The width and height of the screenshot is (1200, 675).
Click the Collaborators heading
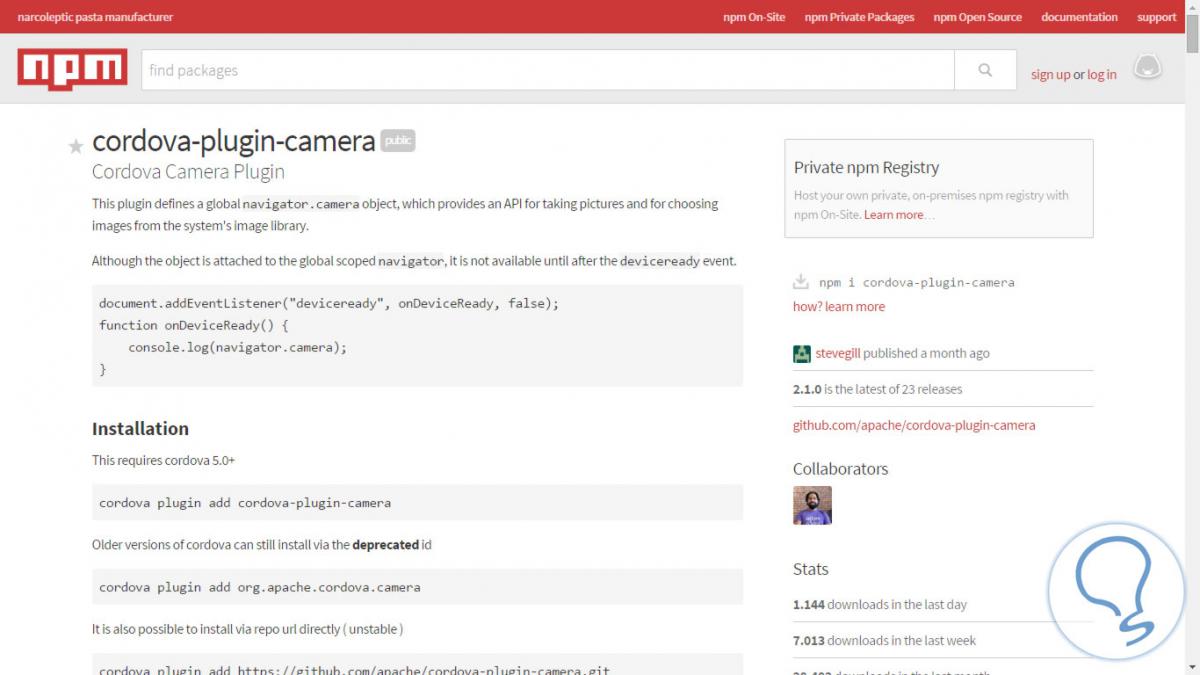(x=840, y=469)
